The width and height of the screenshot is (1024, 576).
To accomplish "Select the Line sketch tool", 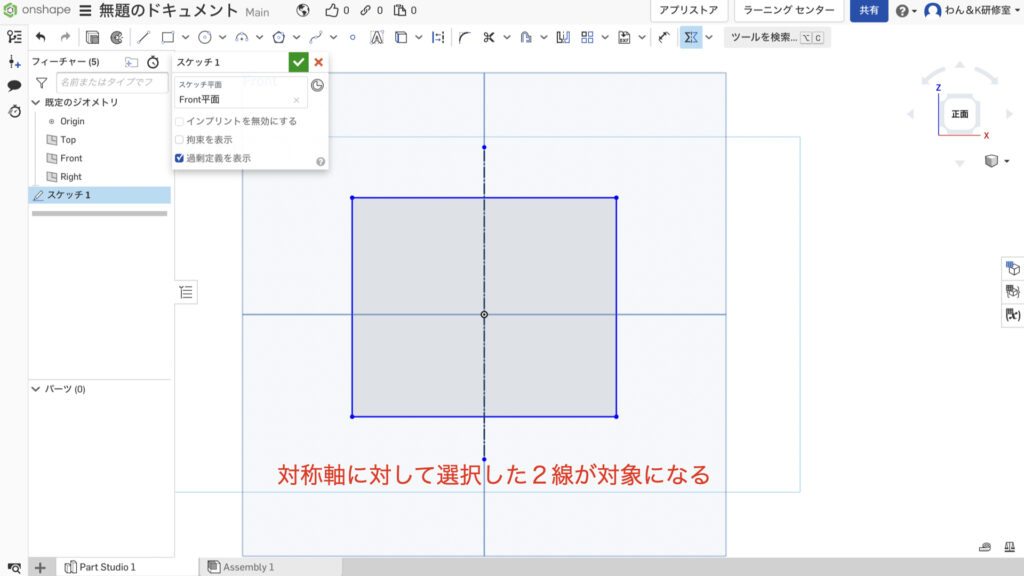I will click(144, 37).
